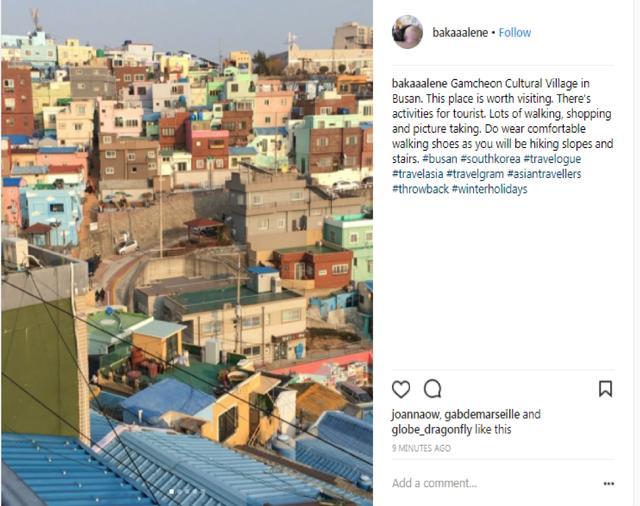
Task: Save post with bookmark icon
Action: [605, 389]
